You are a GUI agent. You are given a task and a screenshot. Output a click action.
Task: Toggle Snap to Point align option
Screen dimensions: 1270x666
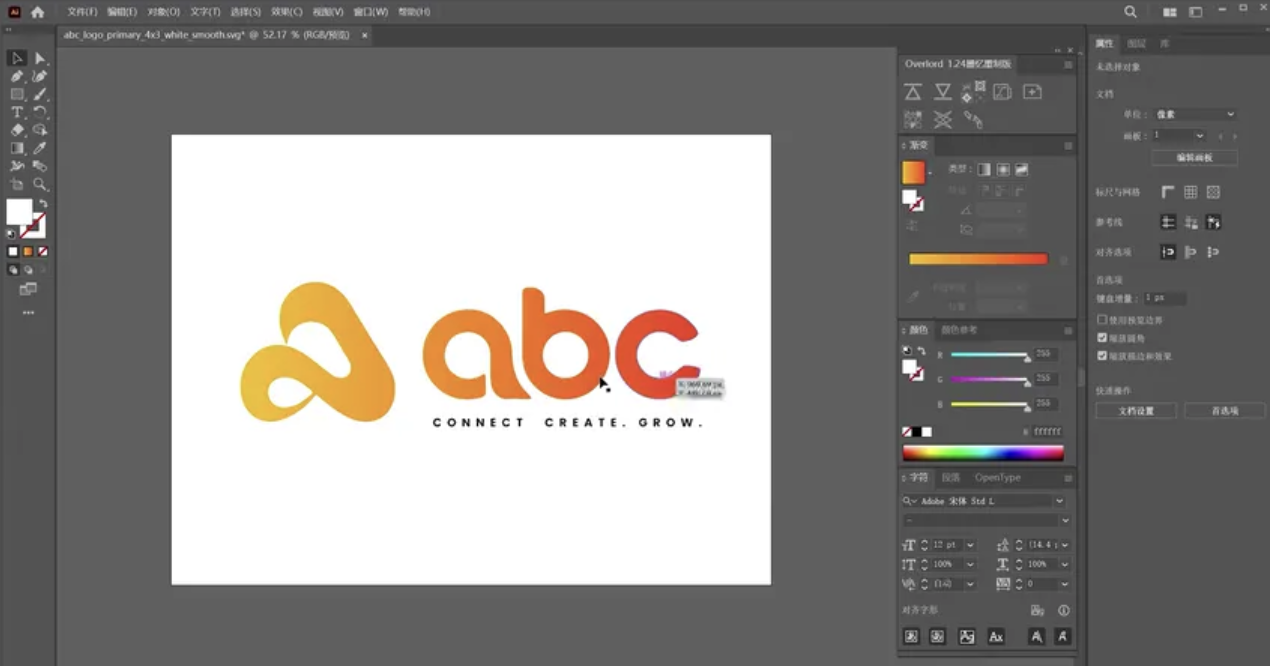(1168, 252)
